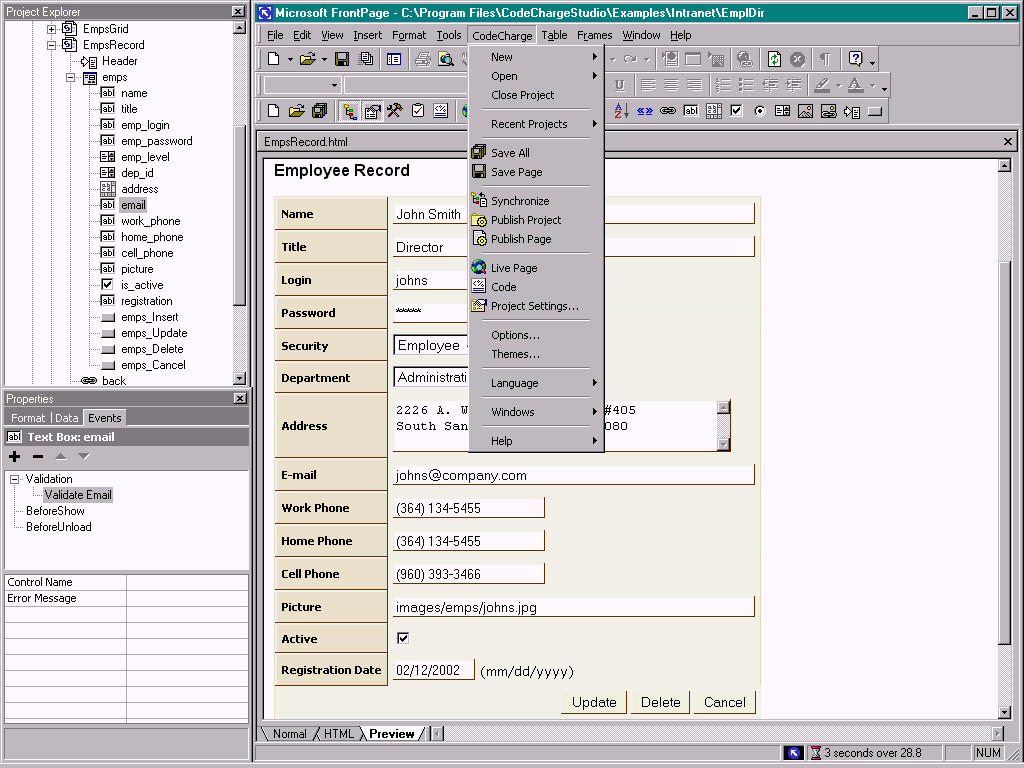Insert an Image Link component icon
Screen dimensions: 1024x768
829,111
